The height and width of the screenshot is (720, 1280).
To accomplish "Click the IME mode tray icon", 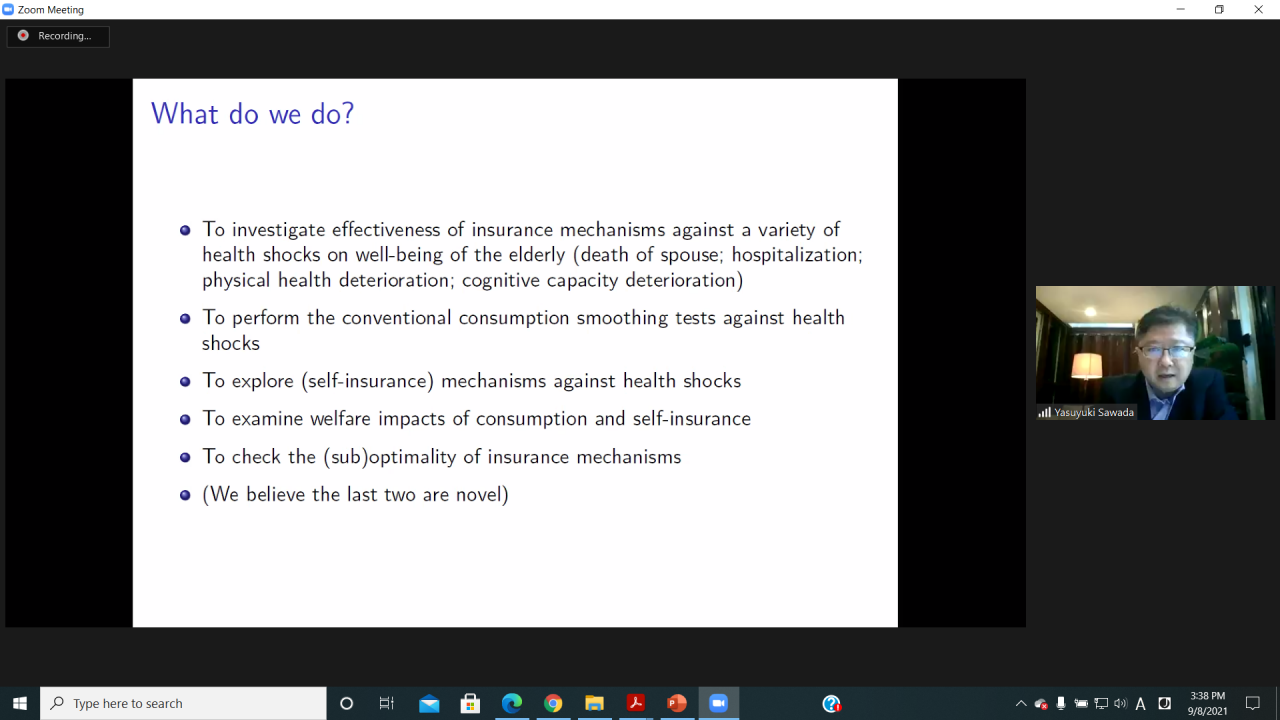I will click(1164, 703).
